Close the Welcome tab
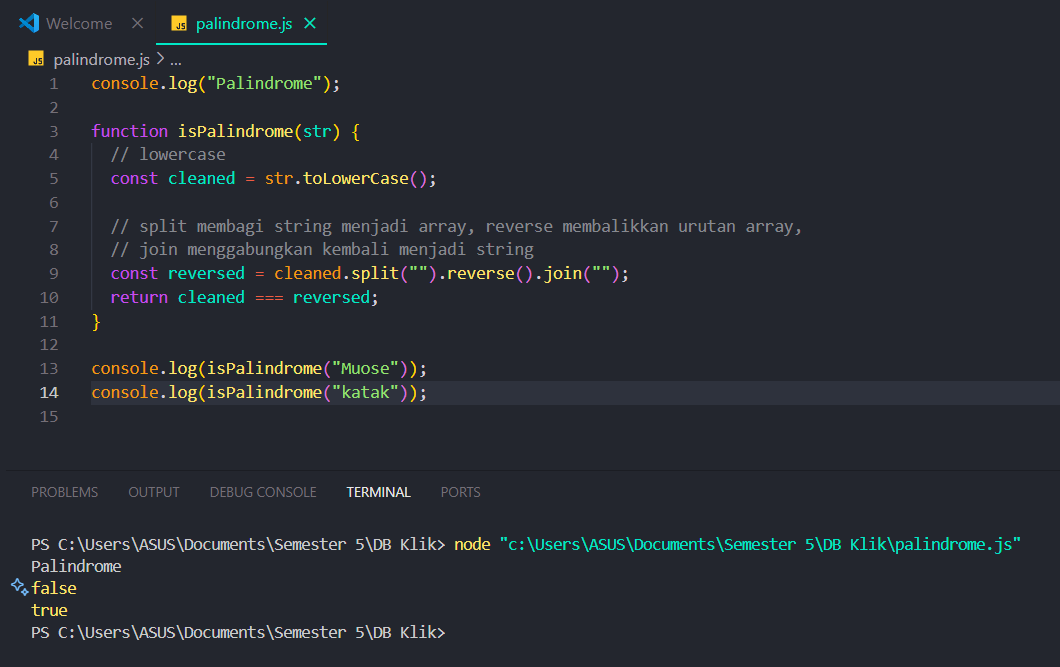This screenshot has height=667, width=1060. 138,23
